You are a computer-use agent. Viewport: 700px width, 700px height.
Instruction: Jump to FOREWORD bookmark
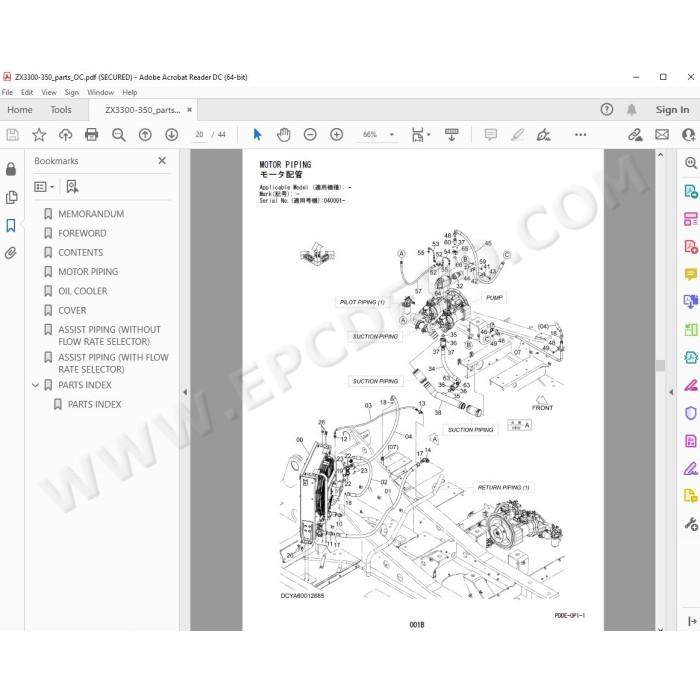point(82,233)
